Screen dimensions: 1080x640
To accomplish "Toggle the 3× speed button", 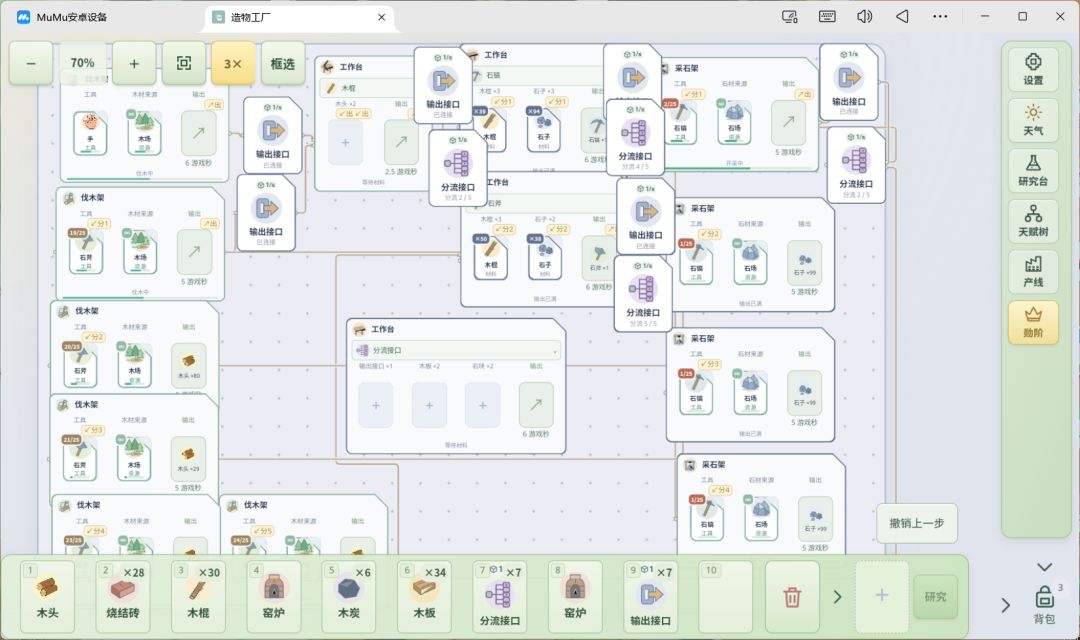I will 233,63.
